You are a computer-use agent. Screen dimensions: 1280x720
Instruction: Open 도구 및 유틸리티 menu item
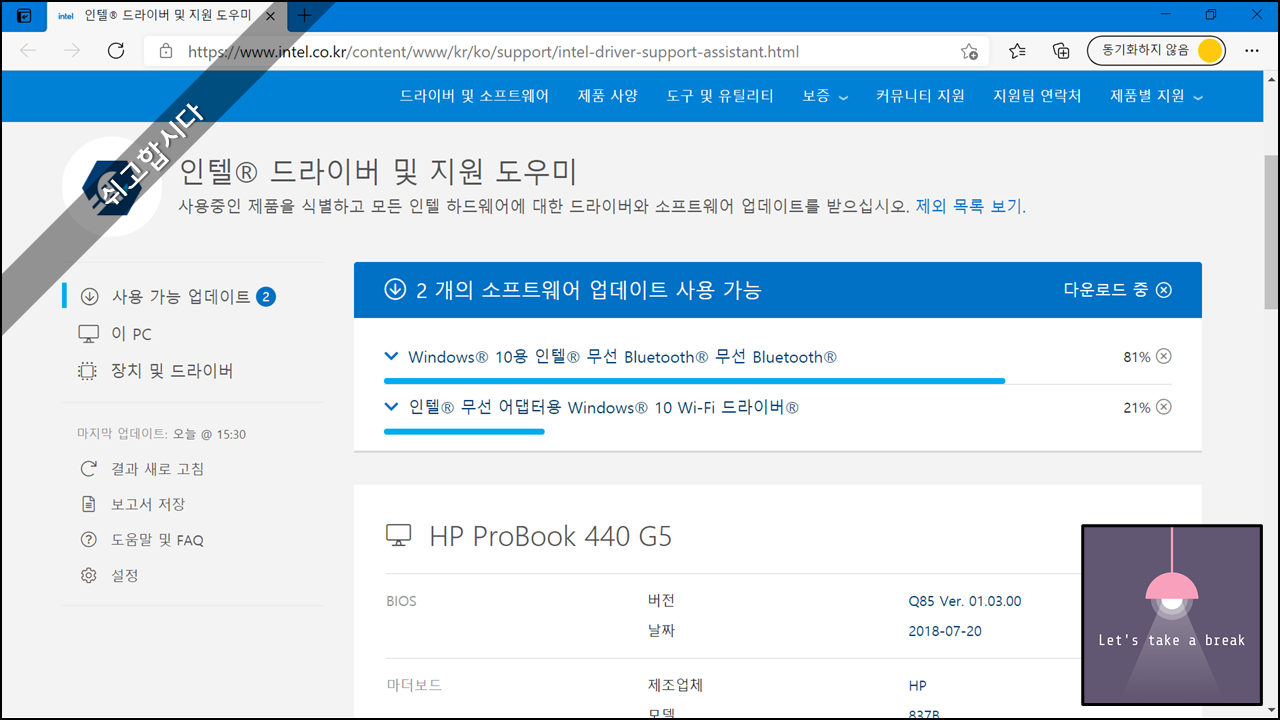click(x=720, y=96)
